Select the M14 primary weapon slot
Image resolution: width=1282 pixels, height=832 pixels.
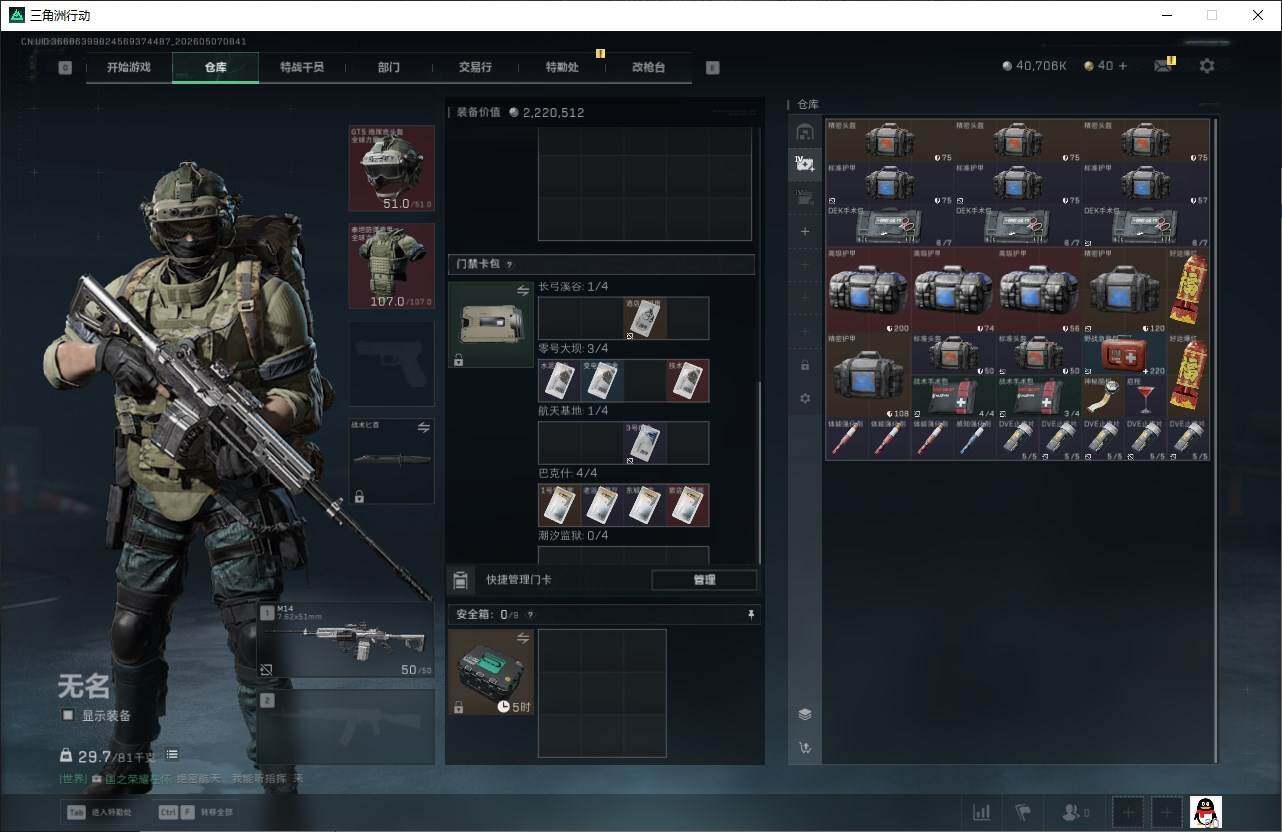click(346, 640)
